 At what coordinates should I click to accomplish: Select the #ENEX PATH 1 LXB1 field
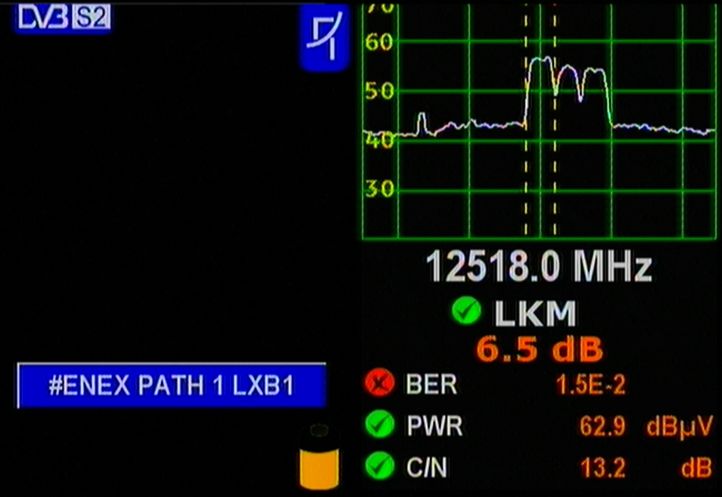click(x=171, y=386)
